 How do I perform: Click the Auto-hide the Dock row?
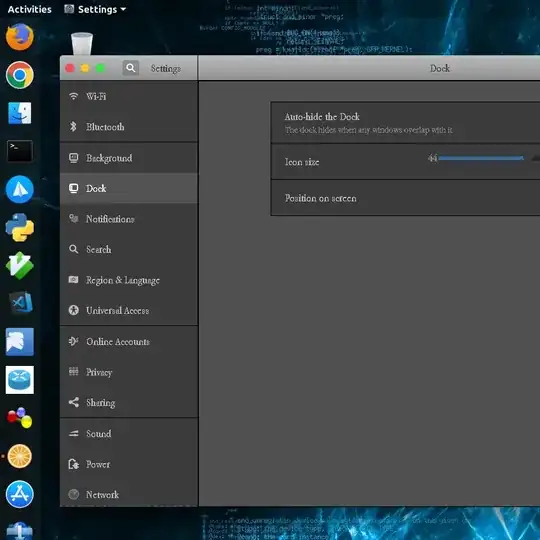pos(405,123)
